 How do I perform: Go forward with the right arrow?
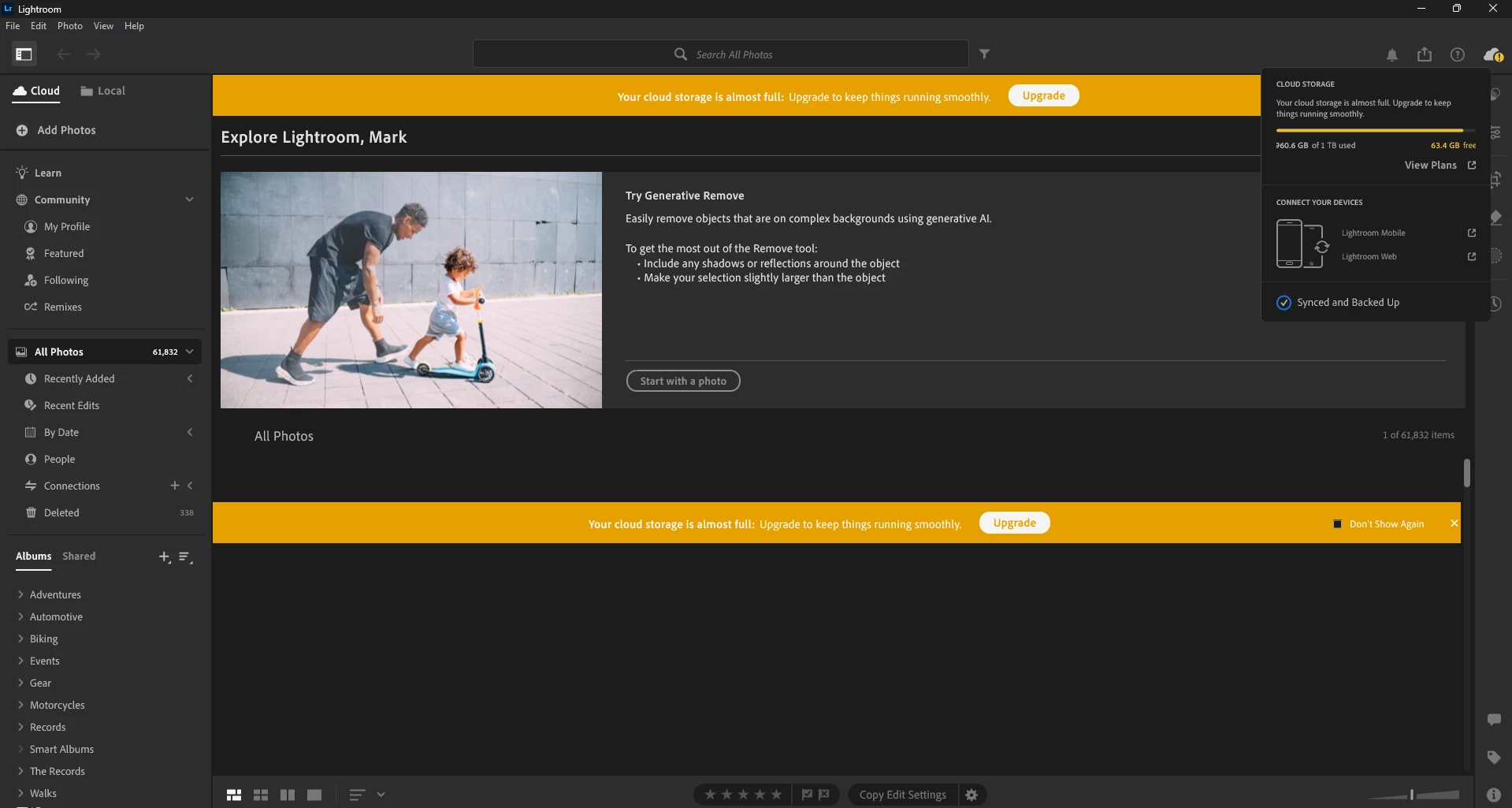94,54
